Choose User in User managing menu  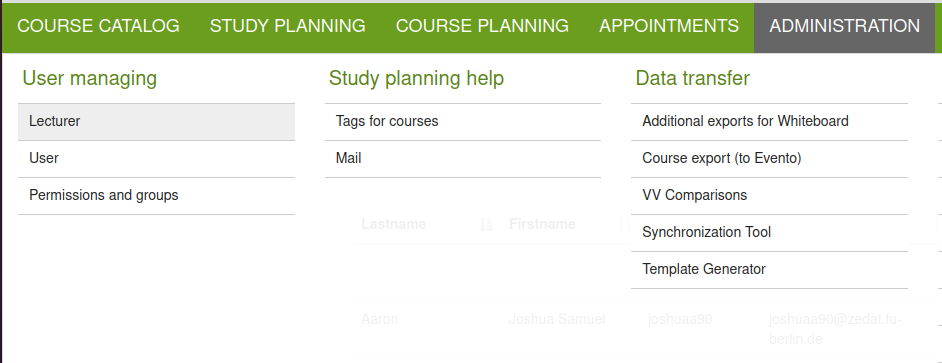tap(156, 159)
